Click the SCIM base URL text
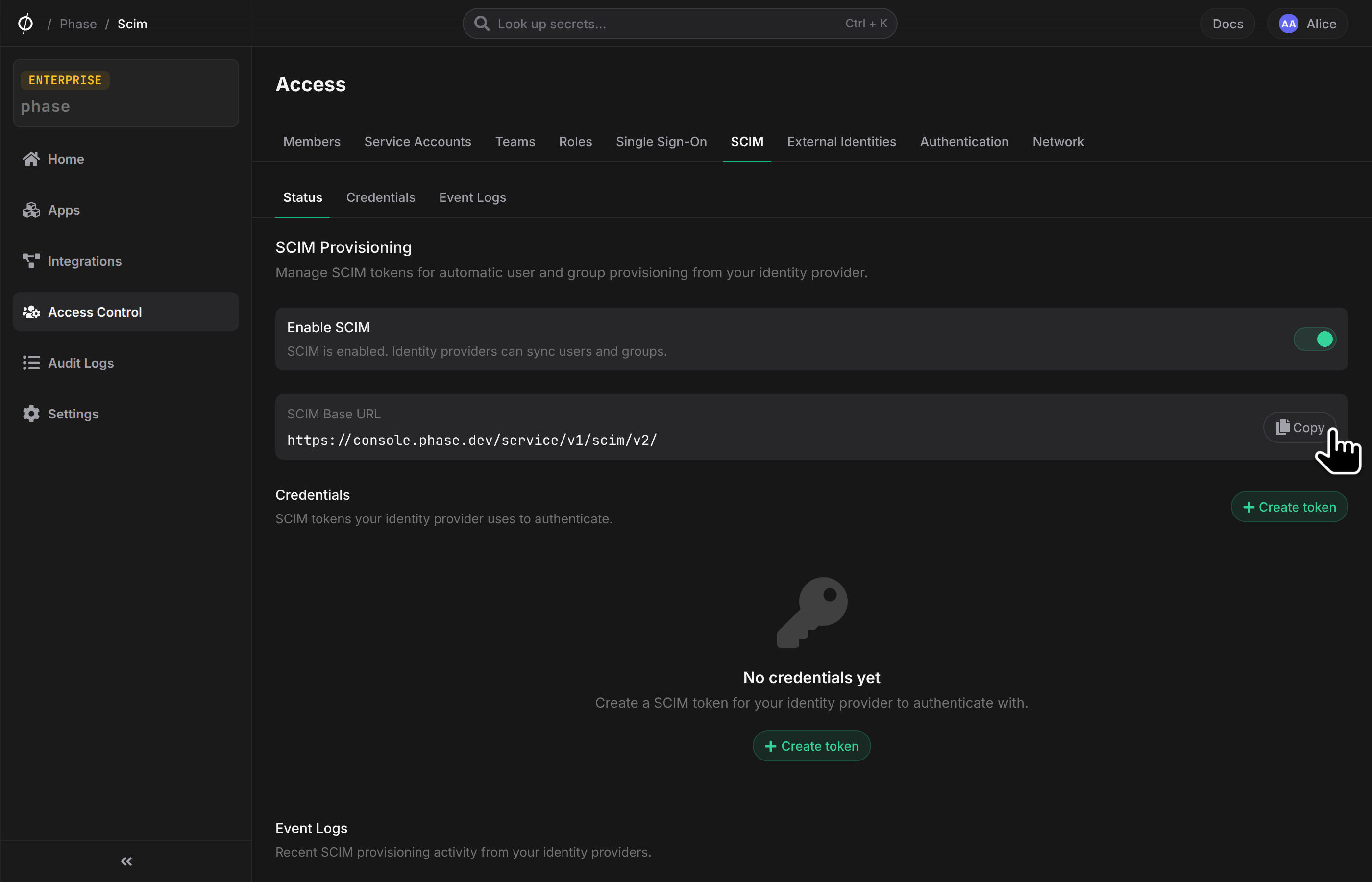1372x882 pixels. (472, 440)
